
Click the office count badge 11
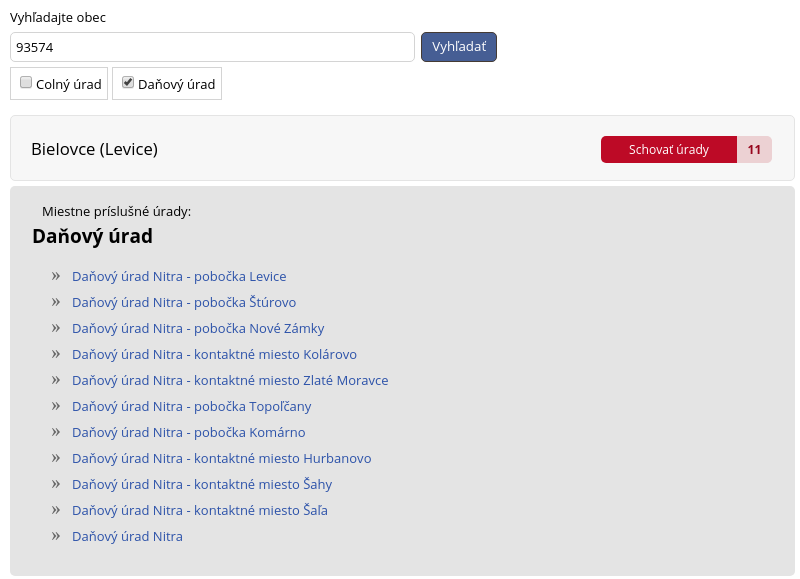click(754, 150)
